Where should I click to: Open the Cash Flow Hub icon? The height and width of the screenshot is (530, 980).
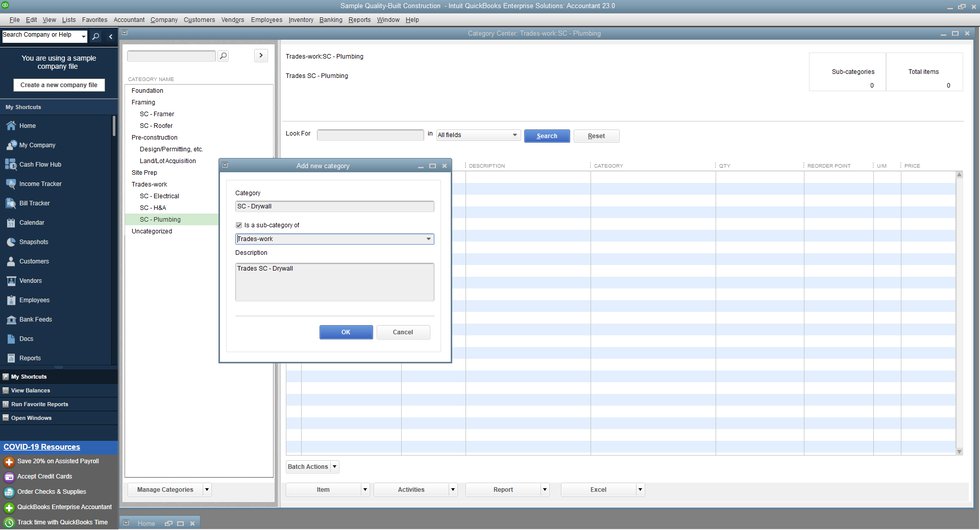click(11, 164)
